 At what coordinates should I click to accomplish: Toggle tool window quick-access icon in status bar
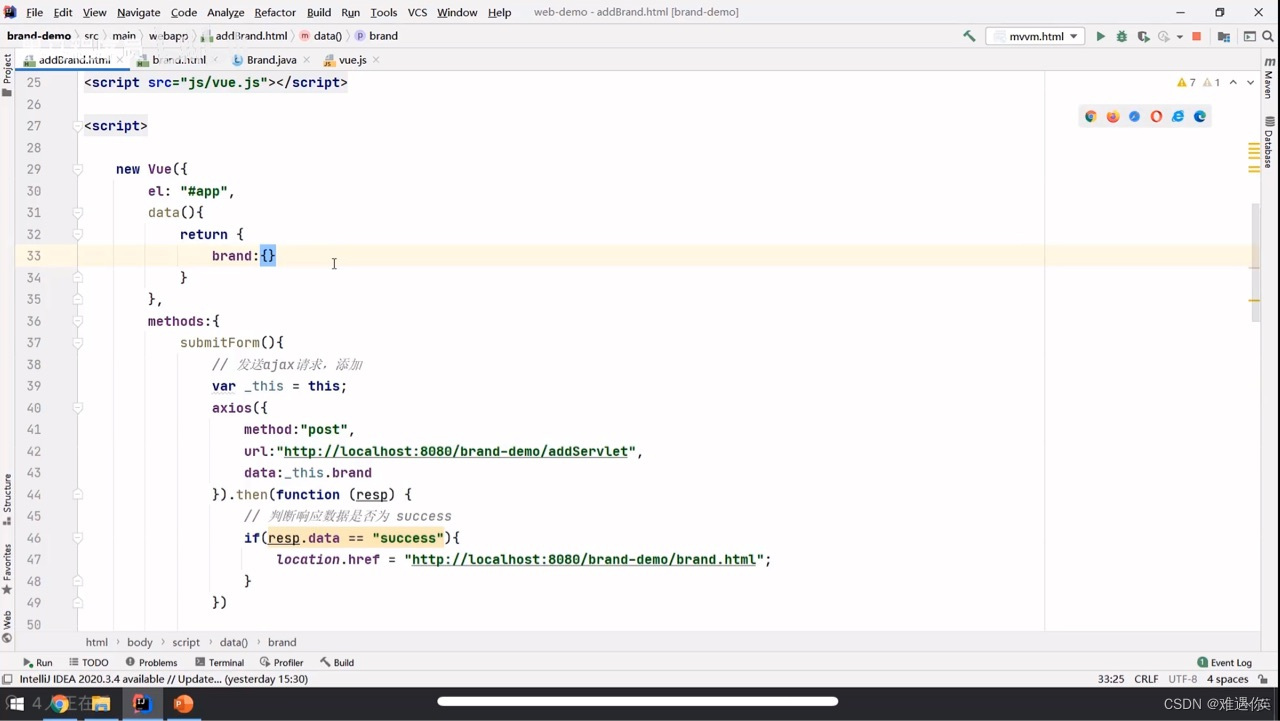(x=8, y=679)
